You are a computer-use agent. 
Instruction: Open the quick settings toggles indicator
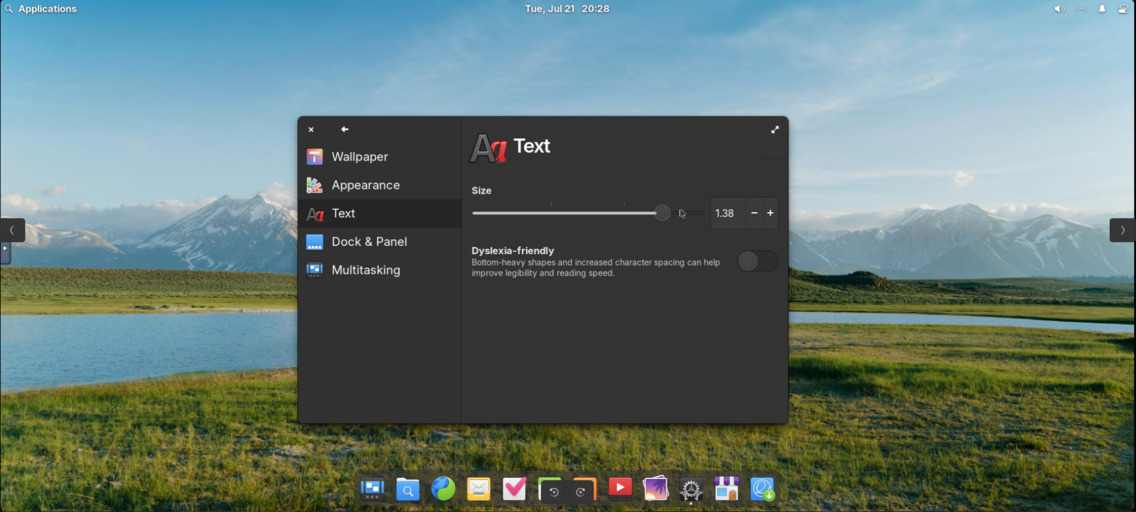tap(1123, 9)
